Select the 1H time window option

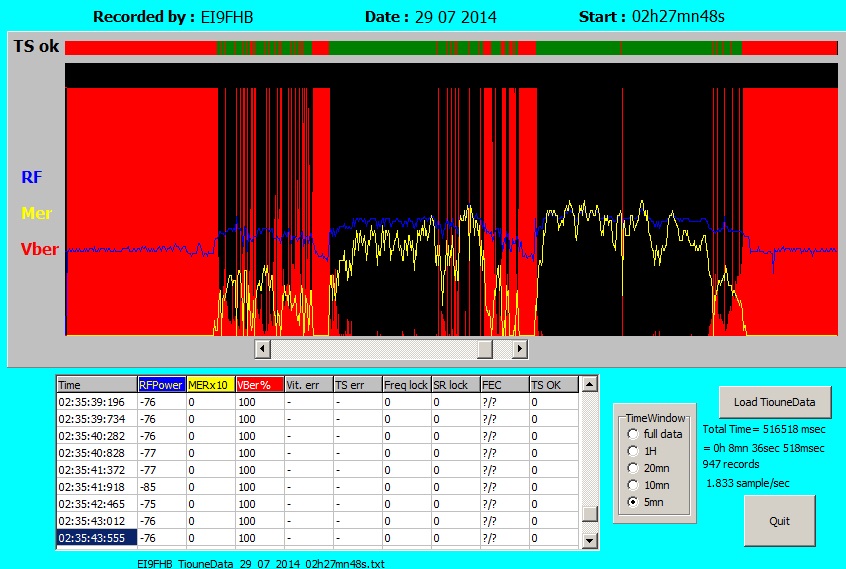tap(632, 451)
